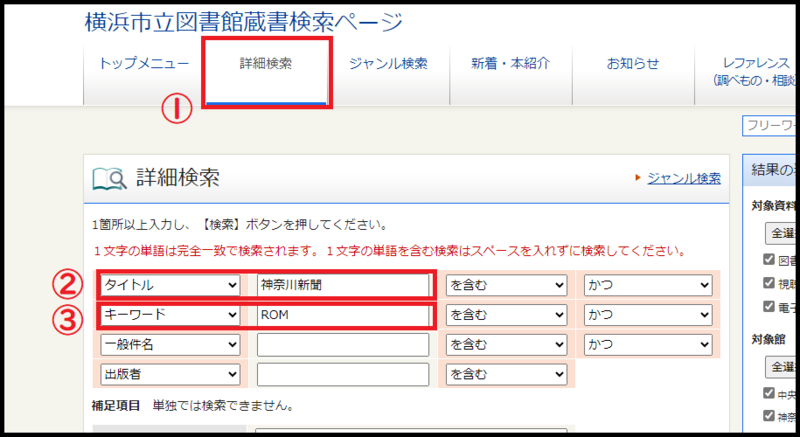
Task: Open the かつ dropdown in the キーワード row
Action: [648, 315]
